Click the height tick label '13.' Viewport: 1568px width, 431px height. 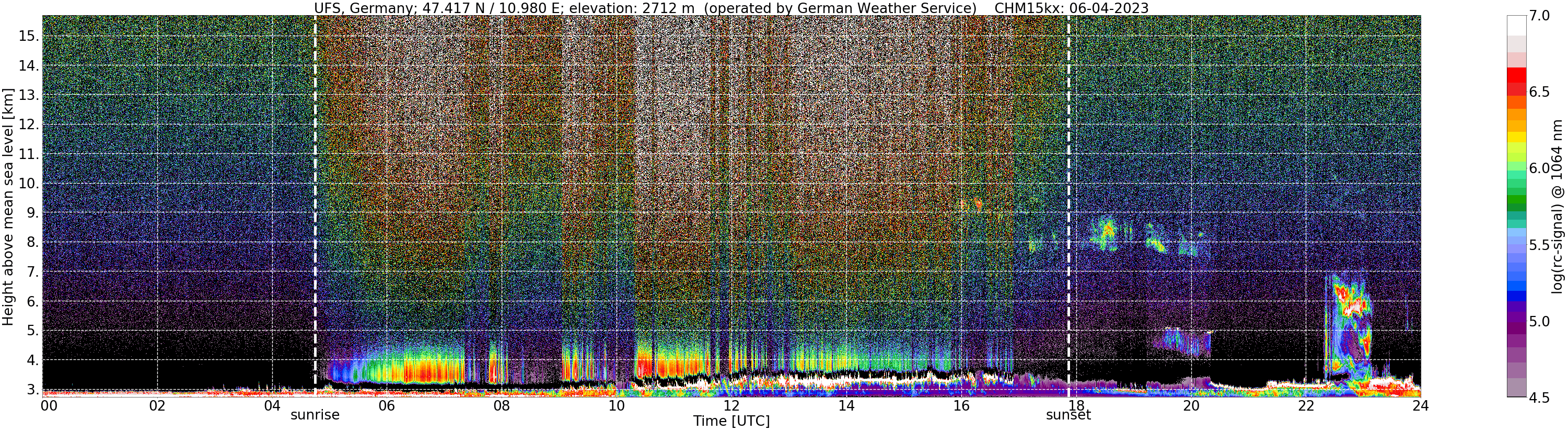(29, 95)
